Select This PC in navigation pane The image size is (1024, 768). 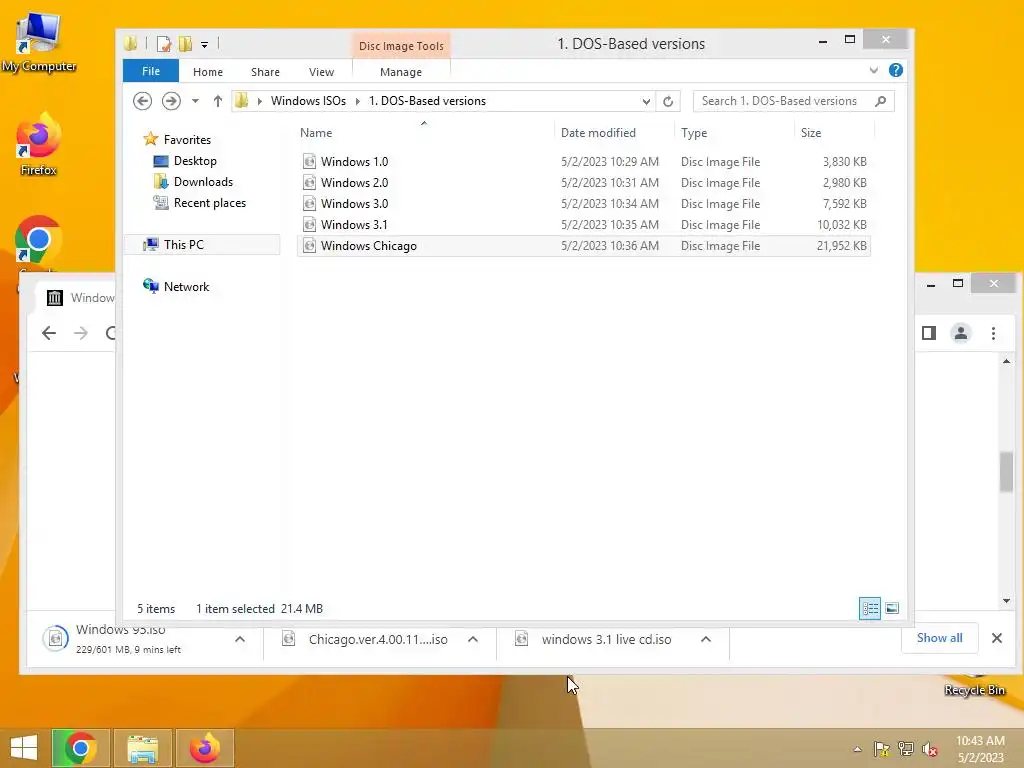pos(184,245)
